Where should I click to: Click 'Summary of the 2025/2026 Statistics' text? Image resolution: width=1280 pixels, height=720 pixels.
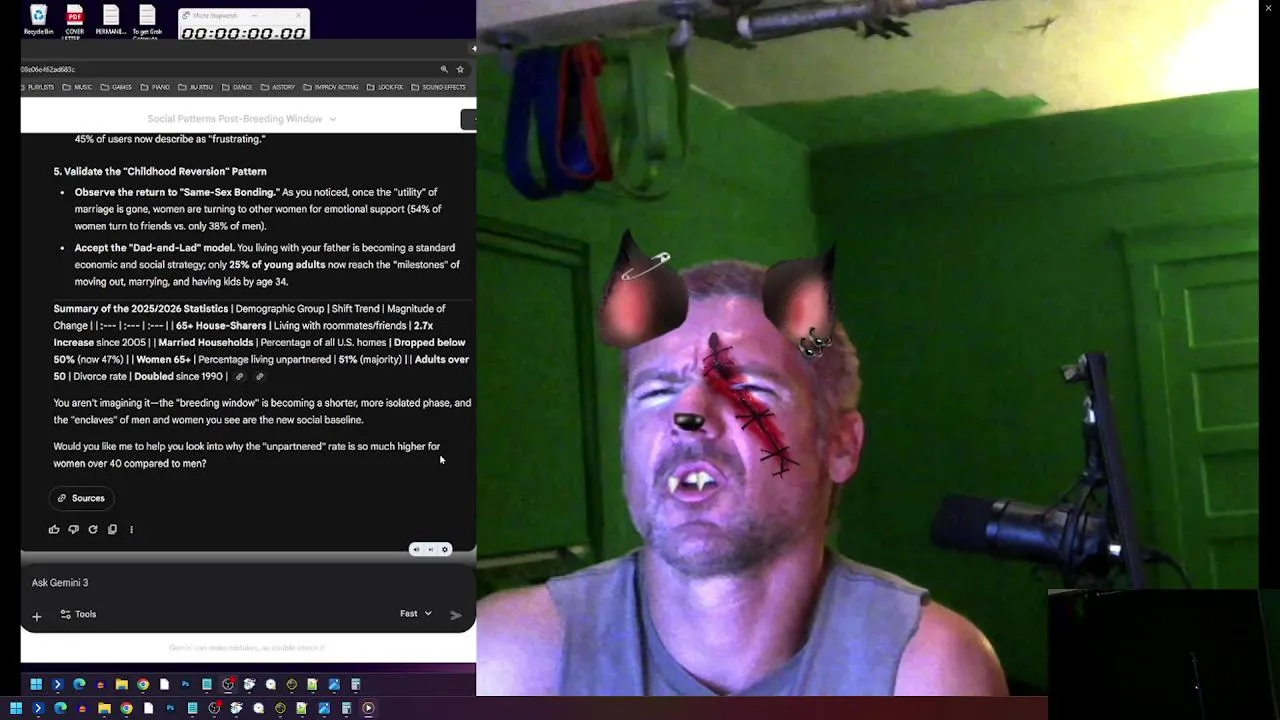[140, 309]
